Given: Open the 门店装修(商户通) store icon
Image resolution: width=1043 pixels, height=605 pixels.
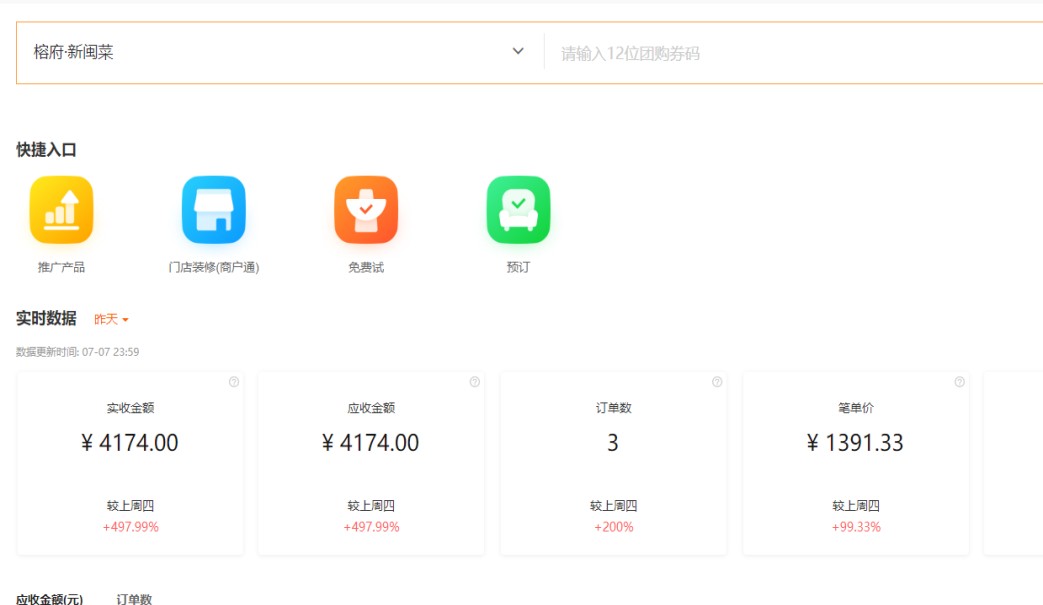Looking at the screenshot, I should point(213,210).
